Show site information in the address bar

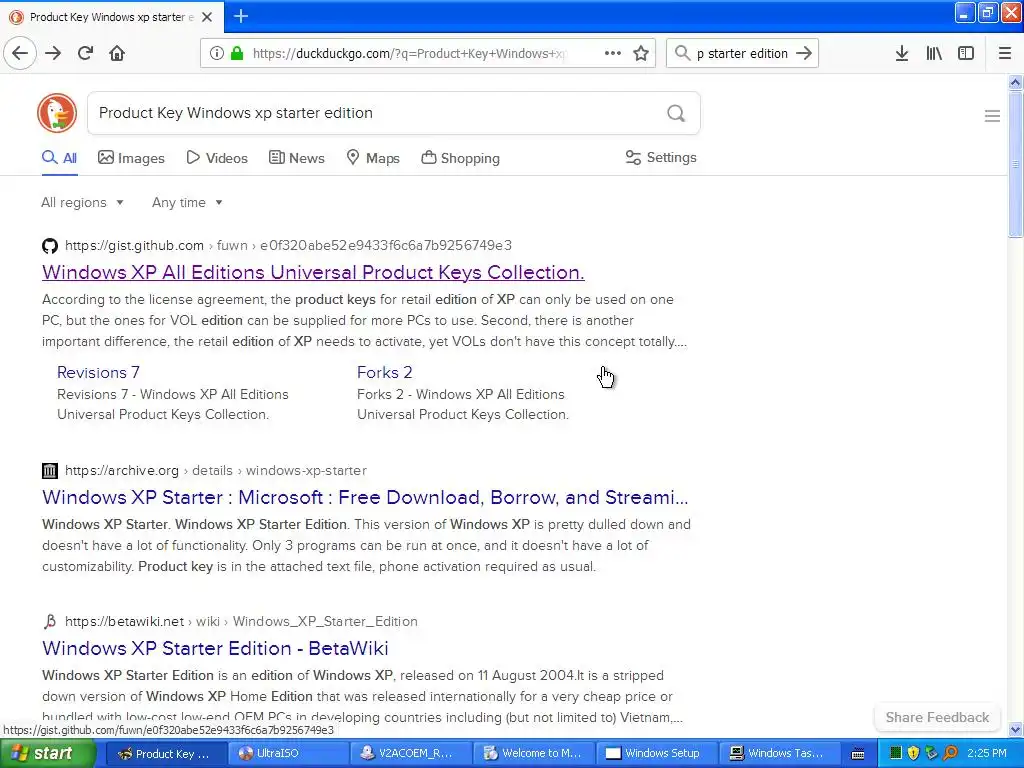pyautogui.click(x=217, y=54)
